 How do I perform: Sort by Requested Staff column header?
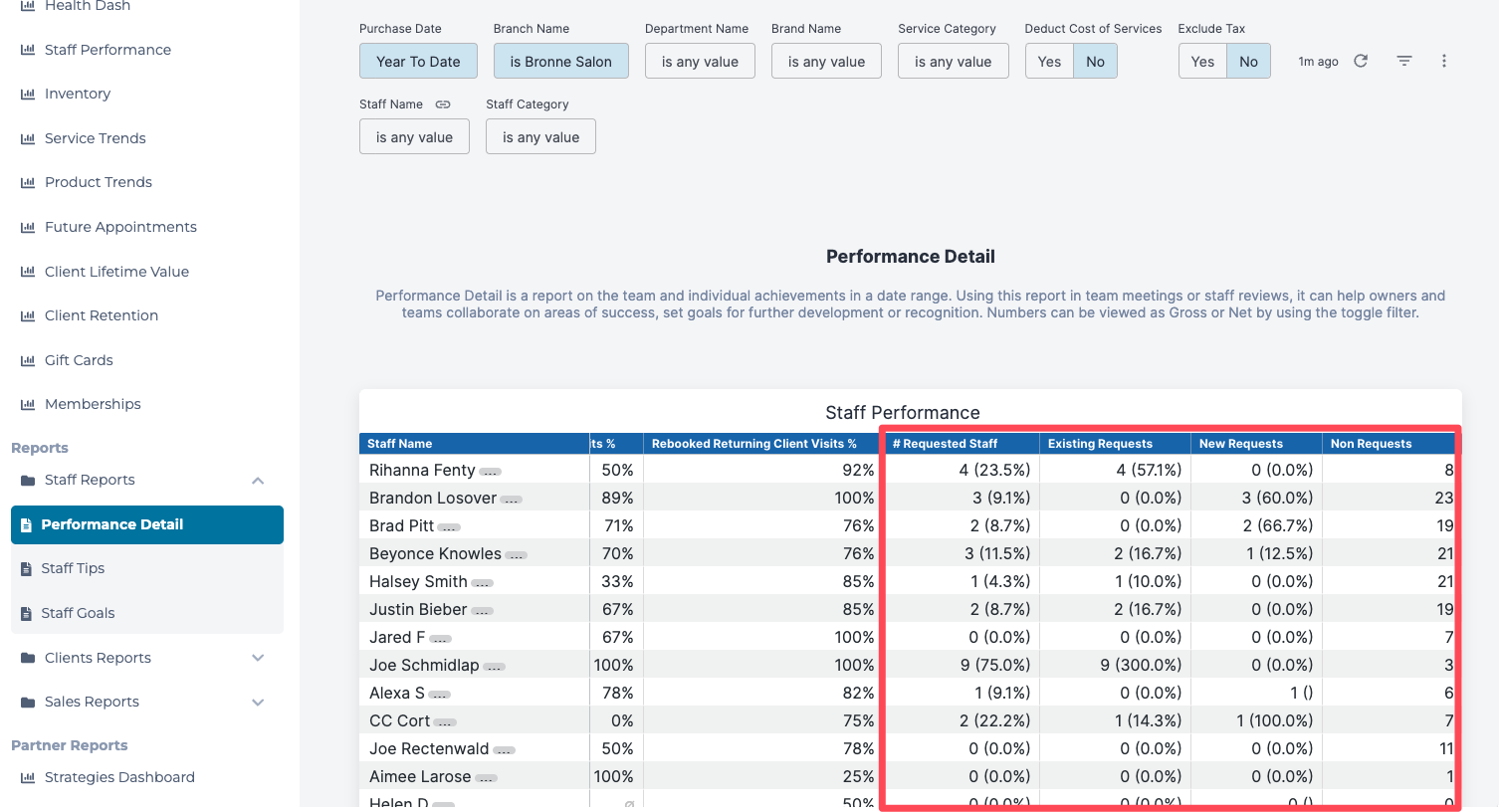coord(945,444)
